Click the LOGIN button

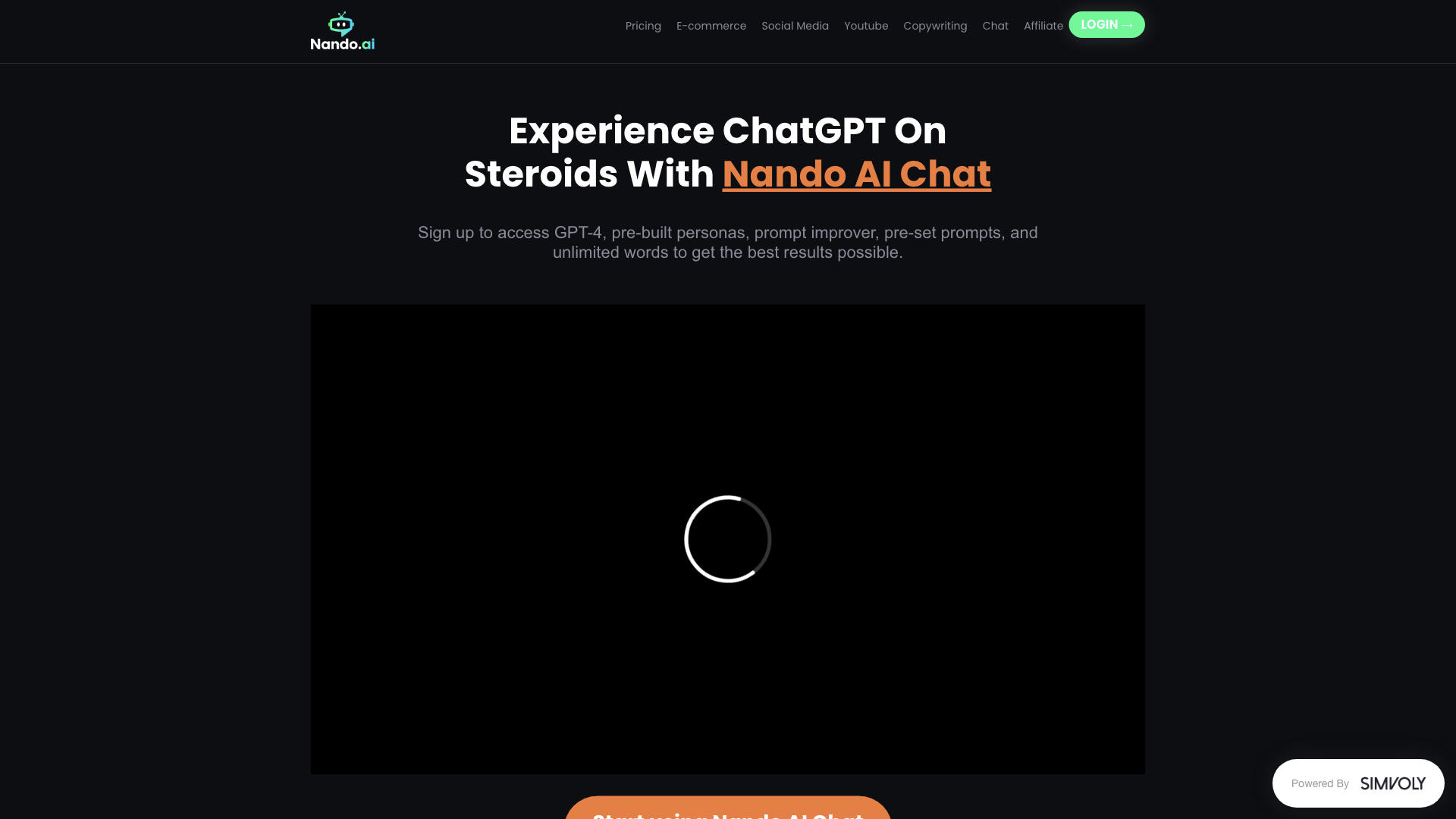coord(1107,25)
